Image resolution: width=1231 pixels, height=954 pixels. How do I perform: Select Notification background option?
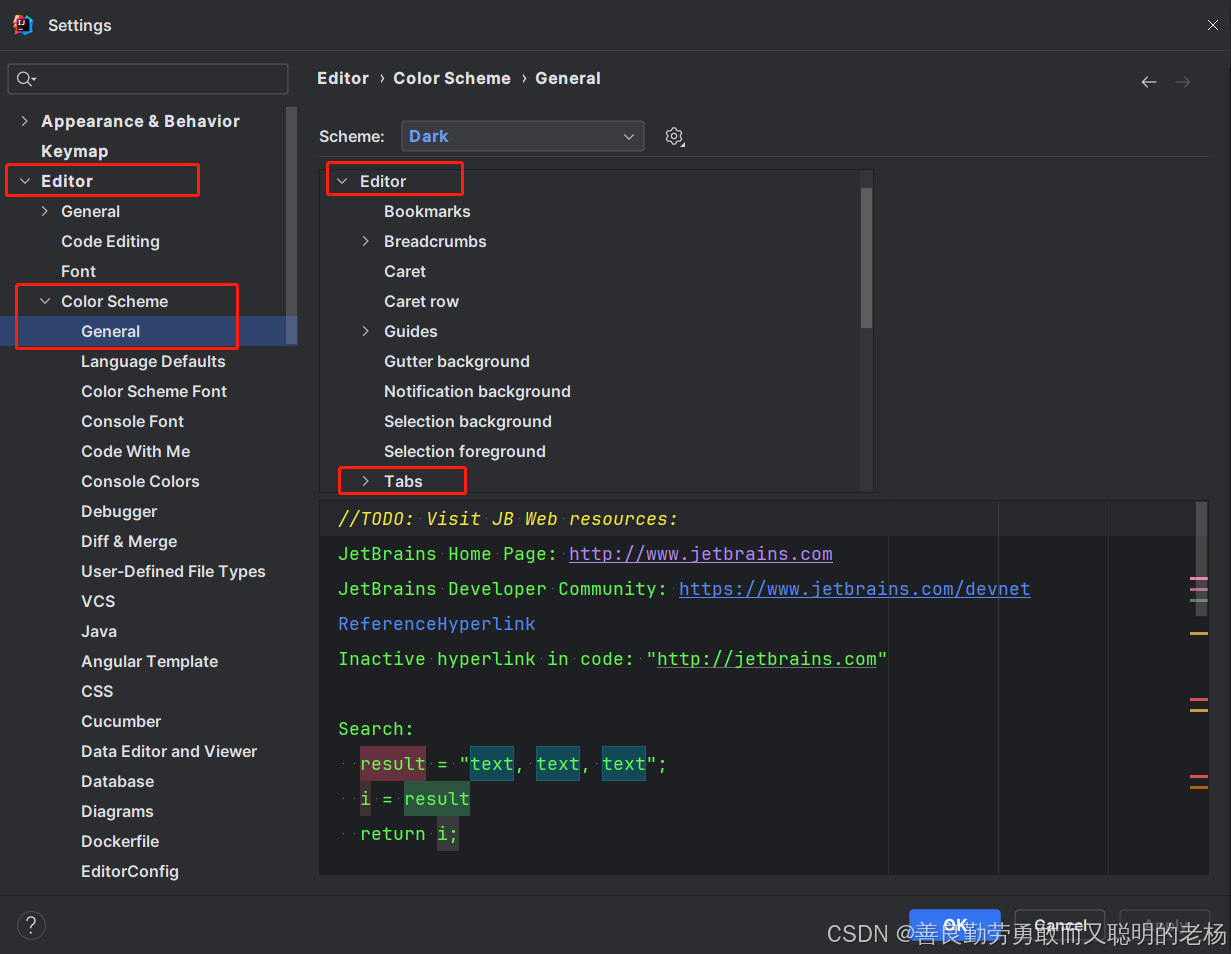(x=477, y=391)
